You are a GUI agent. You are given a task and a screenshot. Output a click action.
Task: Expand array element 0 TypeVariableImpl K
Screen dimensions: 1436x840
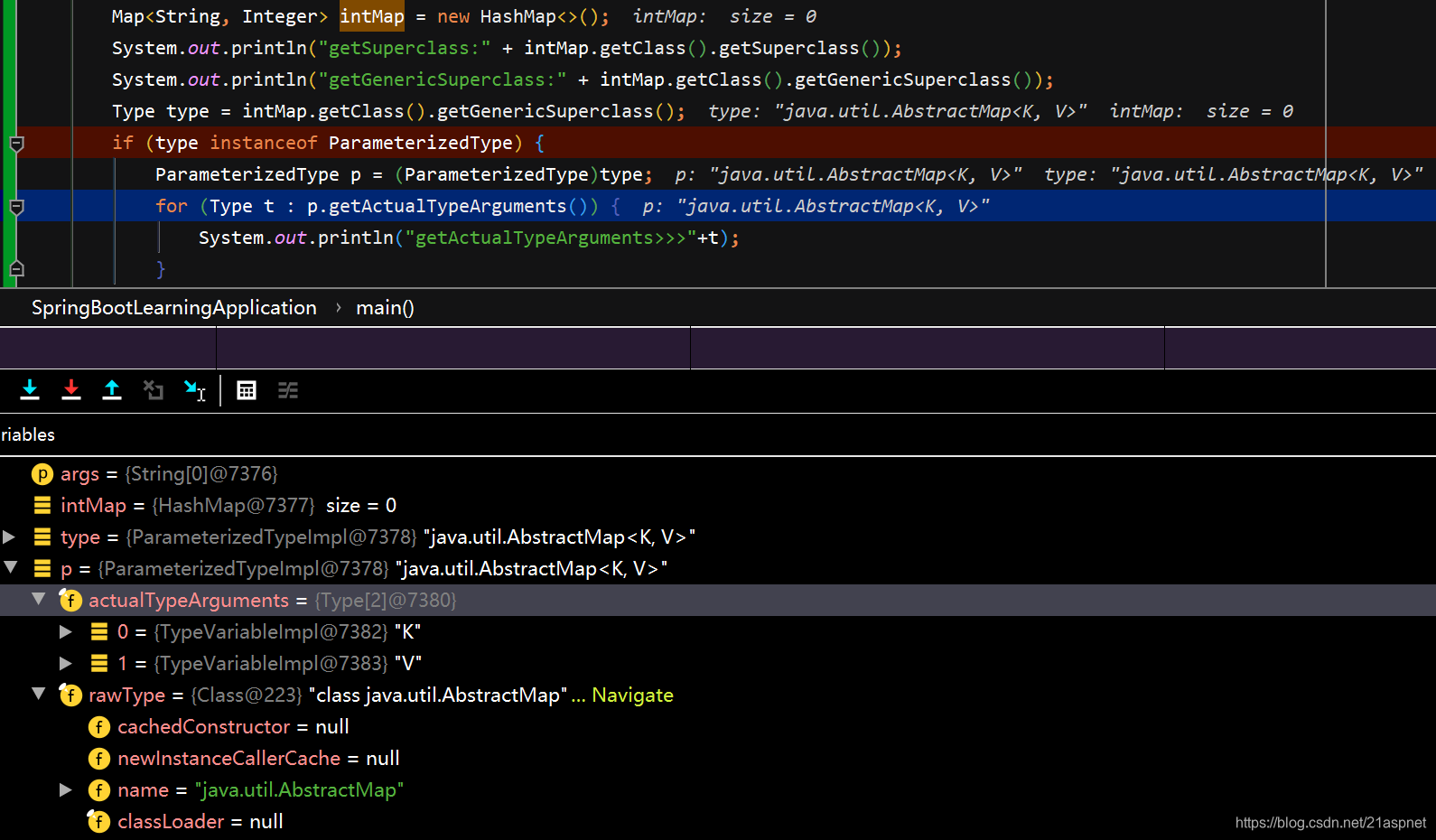coord(65,631)
